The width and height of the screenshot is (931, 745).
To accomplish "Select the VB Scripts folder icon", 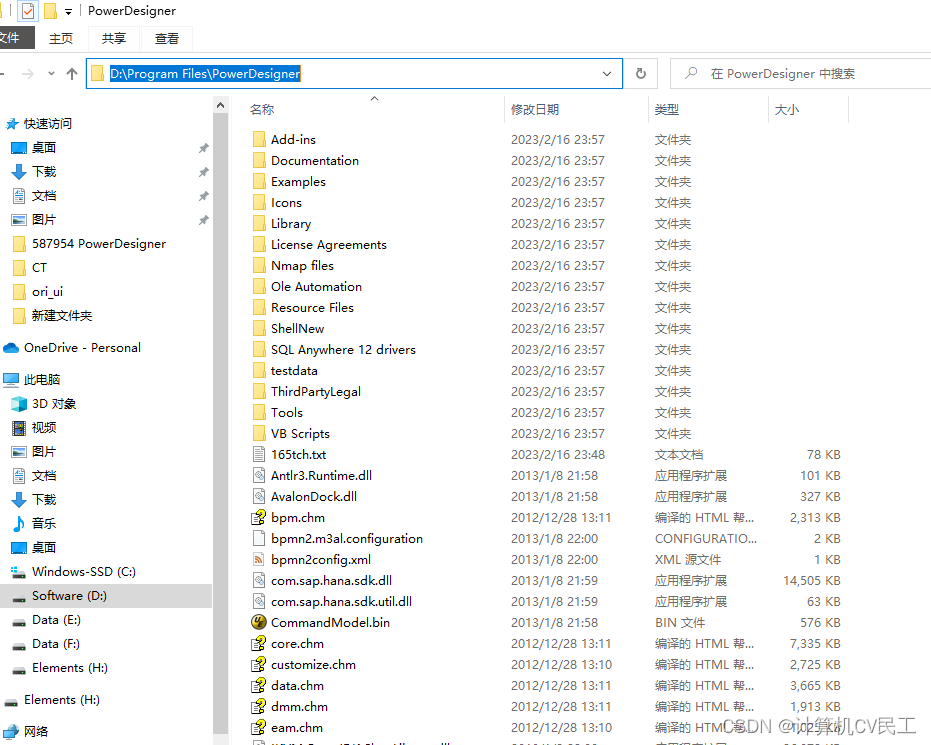I will pyautogui.click(x=259, y=433).
